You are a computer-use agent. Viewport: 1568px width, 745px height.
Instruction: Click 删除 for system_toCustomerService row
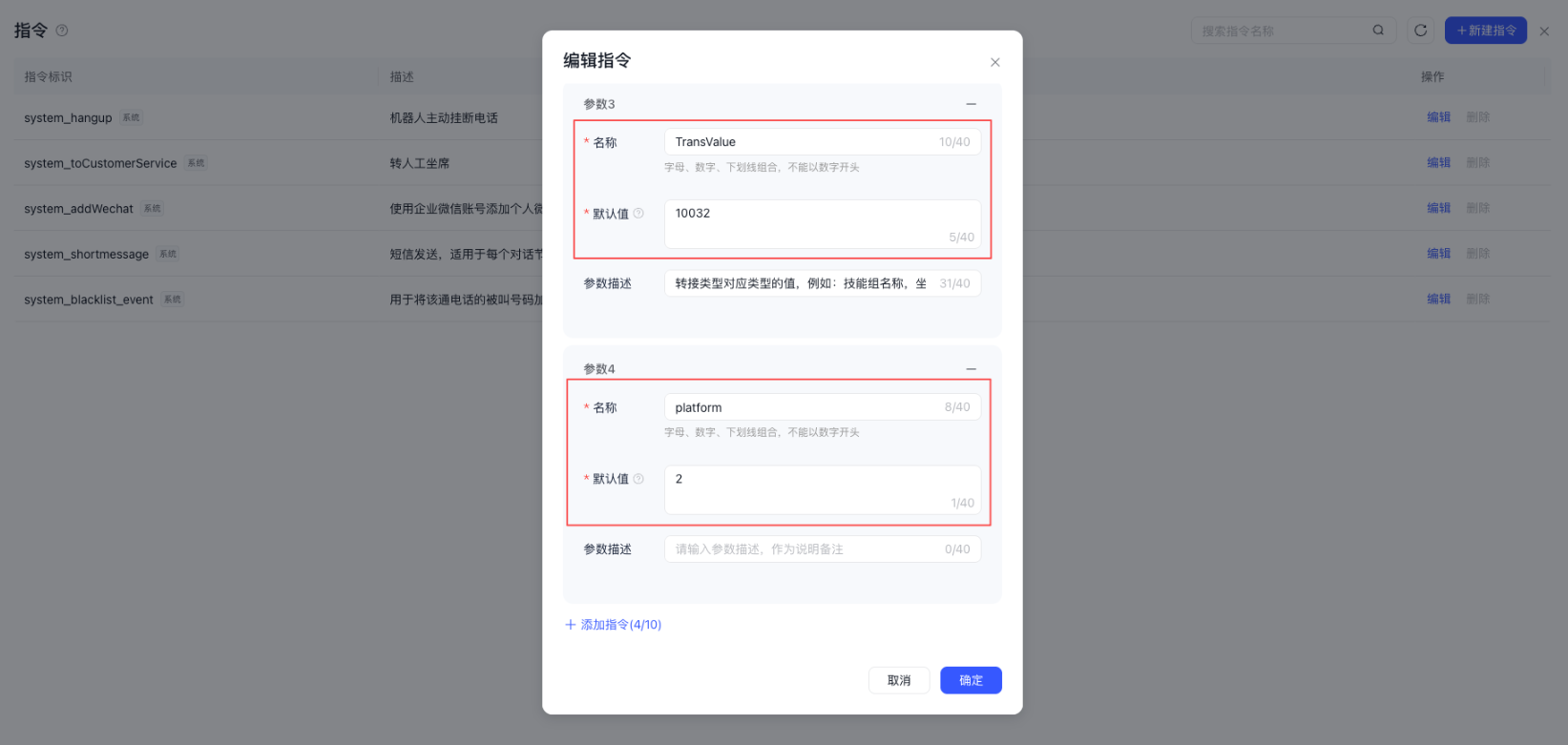[x=1477, y=163]
